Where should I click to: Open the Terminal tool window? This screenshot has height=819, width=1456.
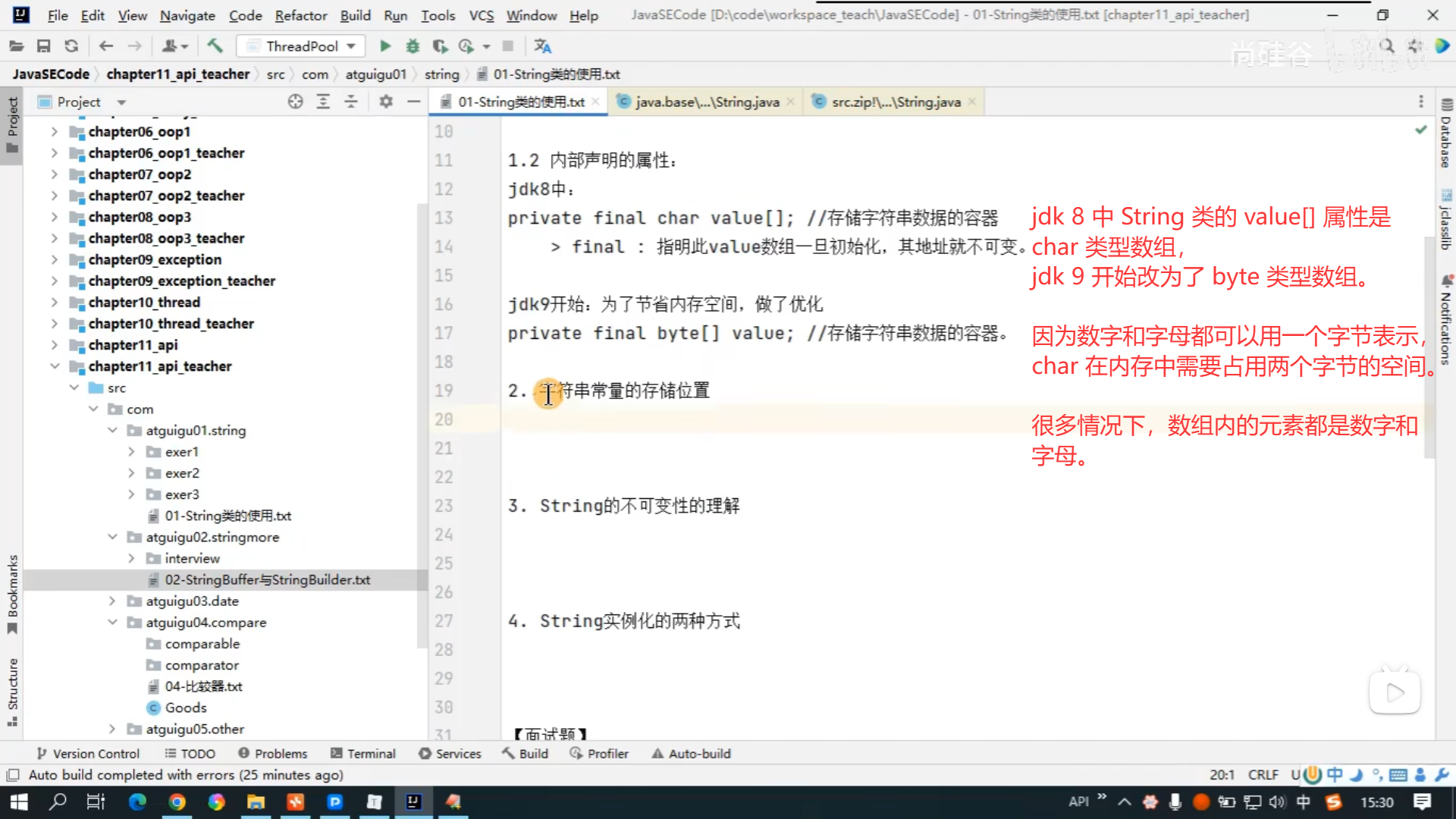pos(362,754)
